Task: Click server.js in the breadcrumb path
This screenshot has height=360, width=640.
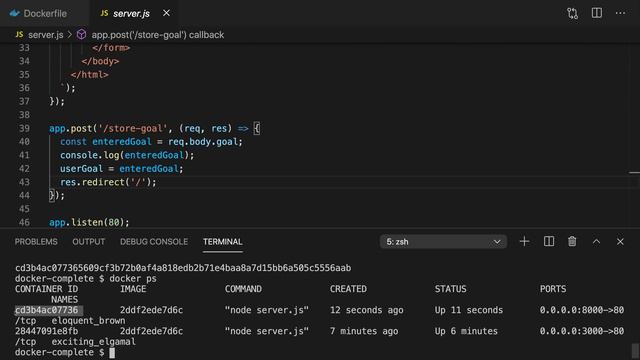Action: [45, 35]
